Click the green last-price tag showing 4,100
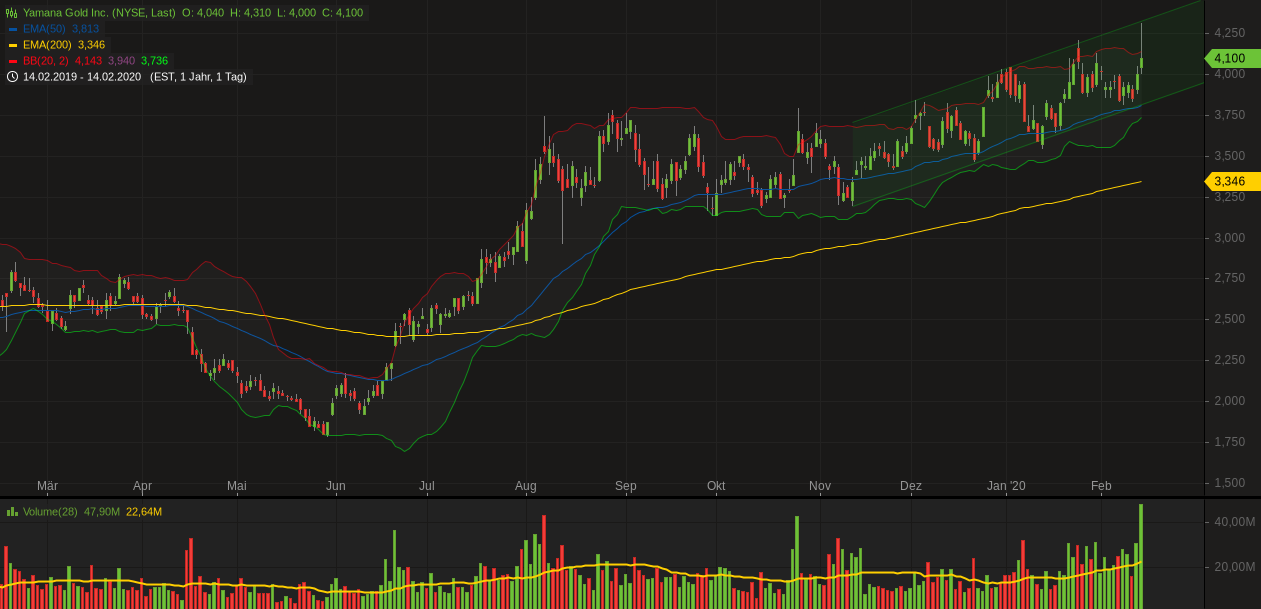 1232,58
